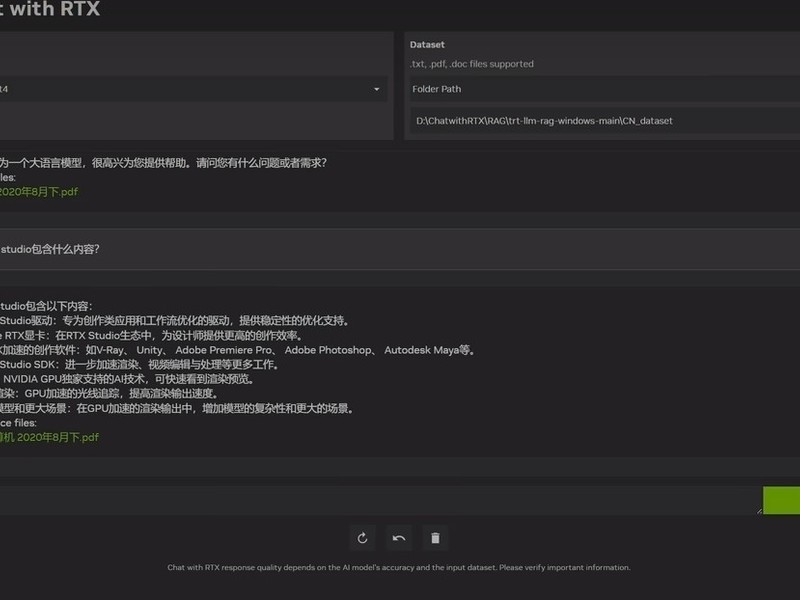Click the regenerate response icon
800x600 pixels.
click(x=362, y=538)
